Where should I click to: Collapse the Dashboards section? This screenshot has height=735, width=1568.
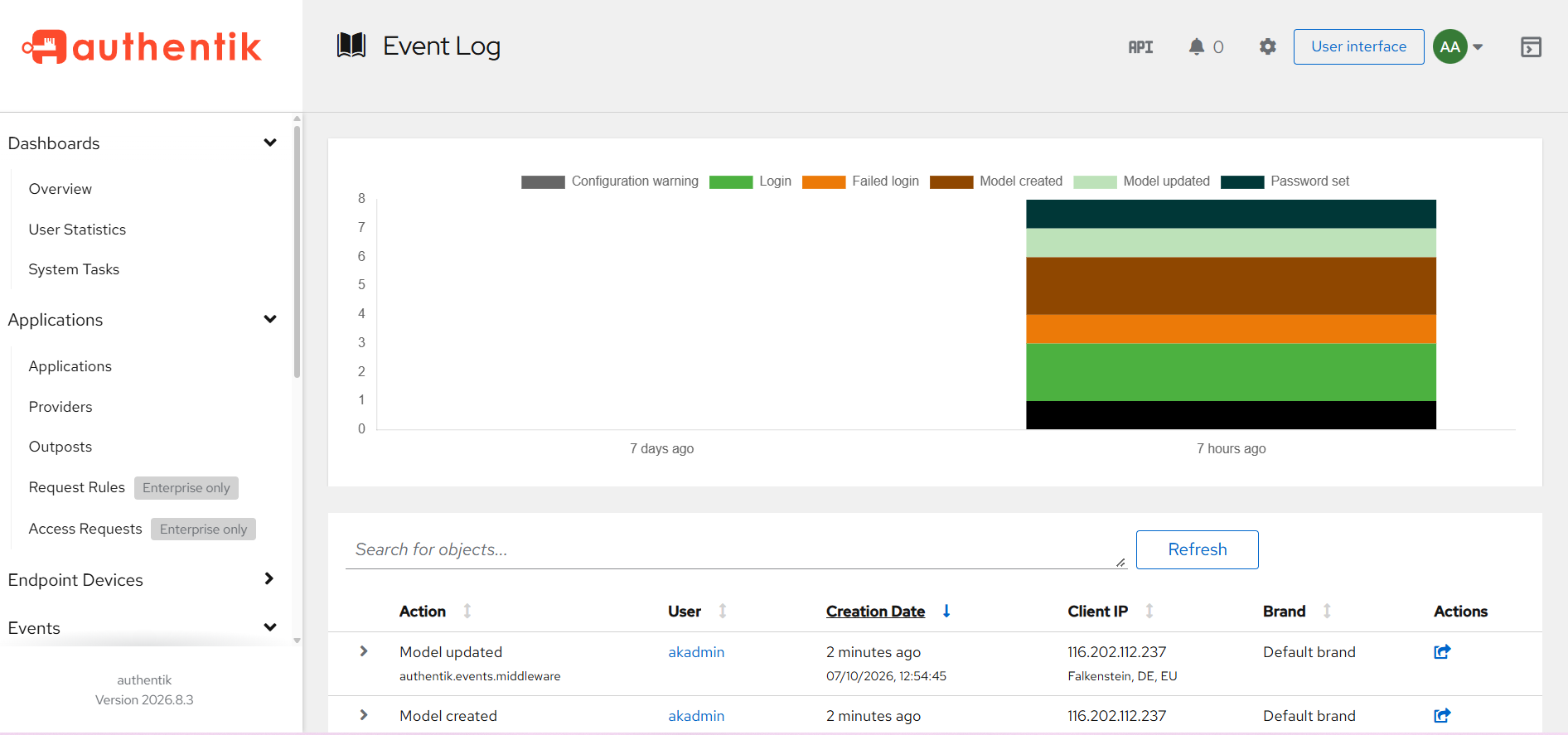270,143
